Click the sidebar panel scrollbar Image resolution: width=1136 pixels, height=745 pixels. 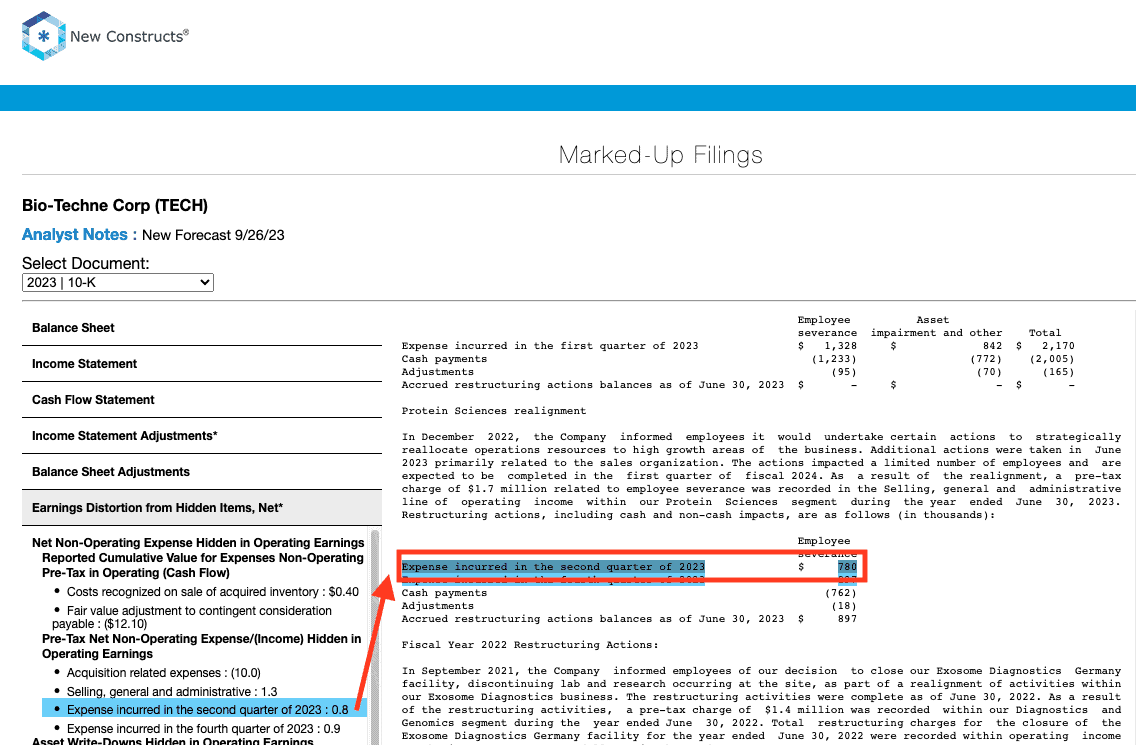[375, 638]
